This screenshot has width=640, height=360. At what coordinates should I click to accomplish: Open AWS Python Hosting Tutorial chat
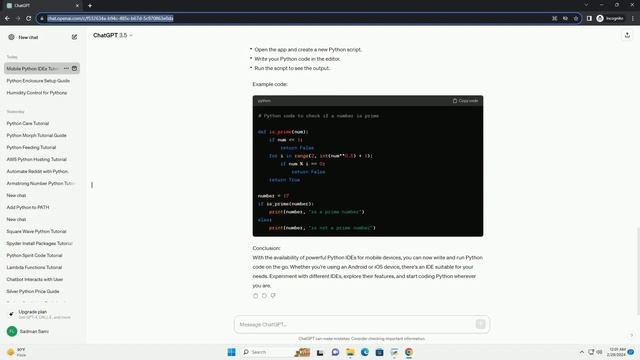pos(36,159)
